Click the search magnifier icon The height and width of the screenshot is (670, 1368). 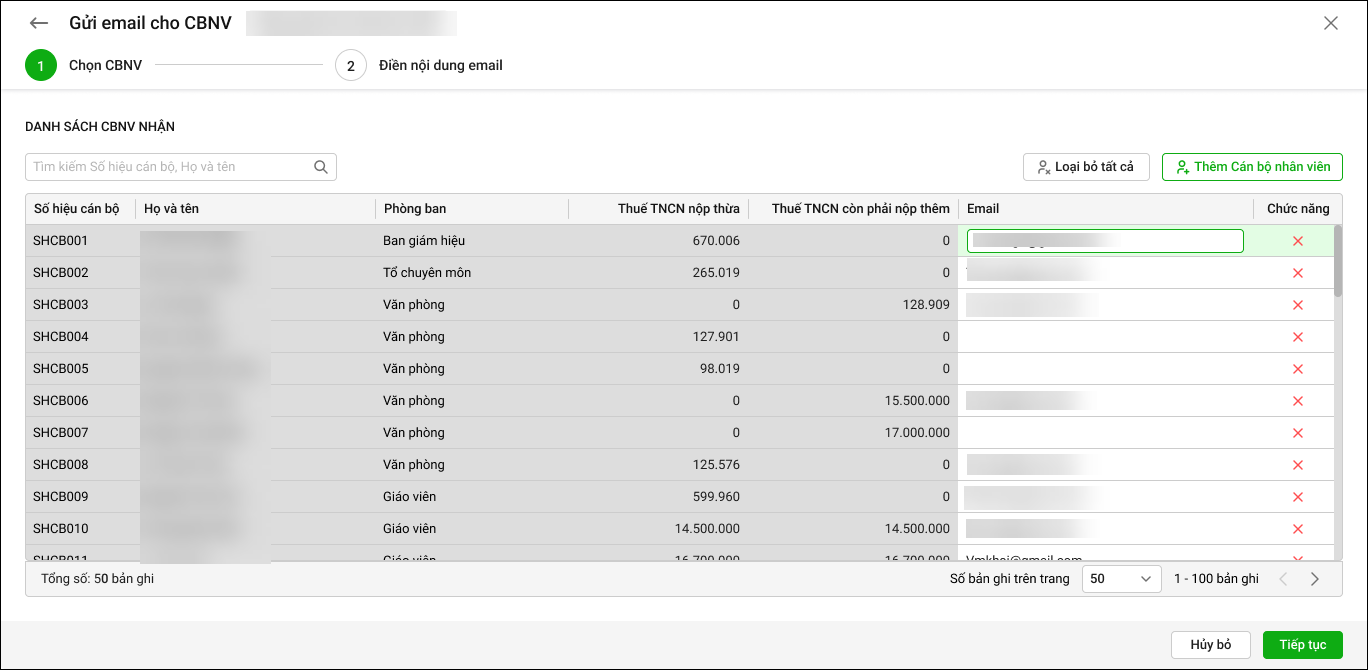pyautogui.click(x=321, y=167)
